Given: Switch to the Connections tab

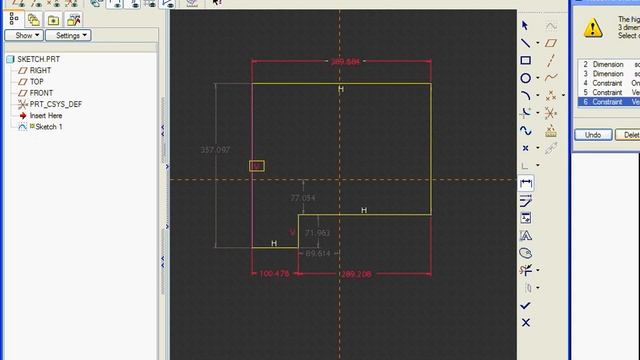Looking at the screenshot, I should click(73, 20).
